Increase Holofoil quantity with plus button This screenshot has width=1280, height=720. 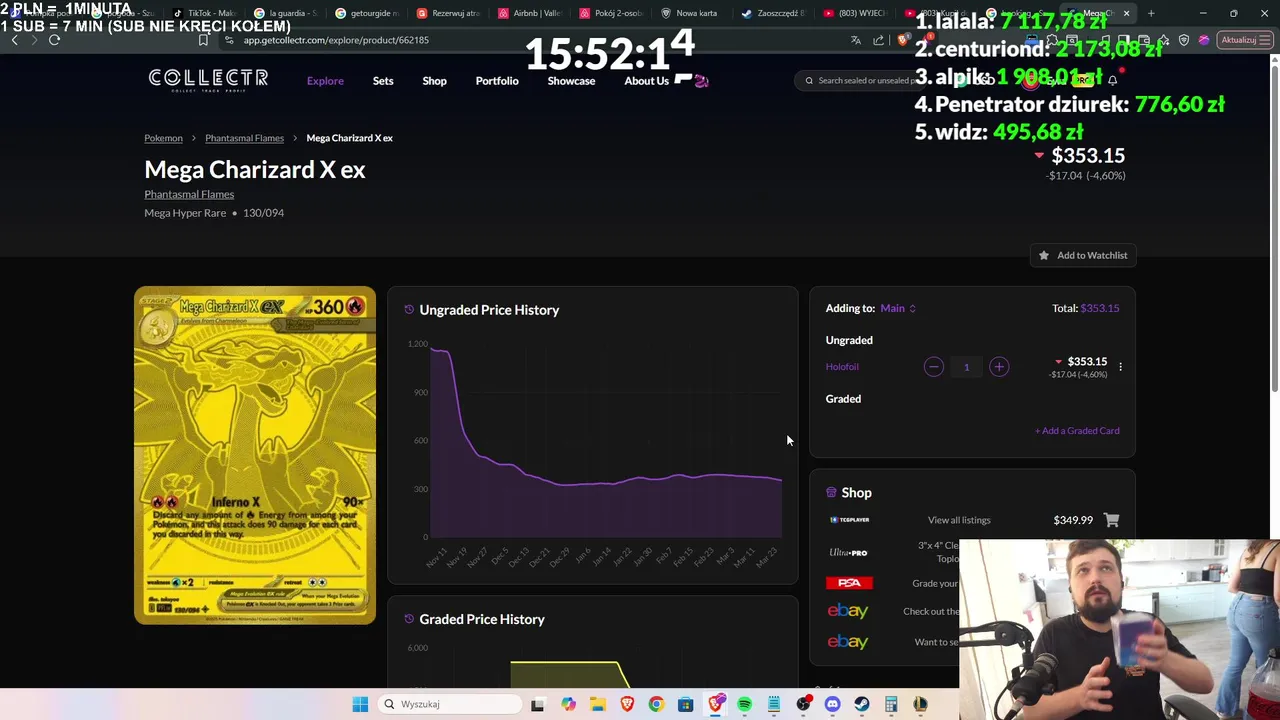(x=998, y=367)
